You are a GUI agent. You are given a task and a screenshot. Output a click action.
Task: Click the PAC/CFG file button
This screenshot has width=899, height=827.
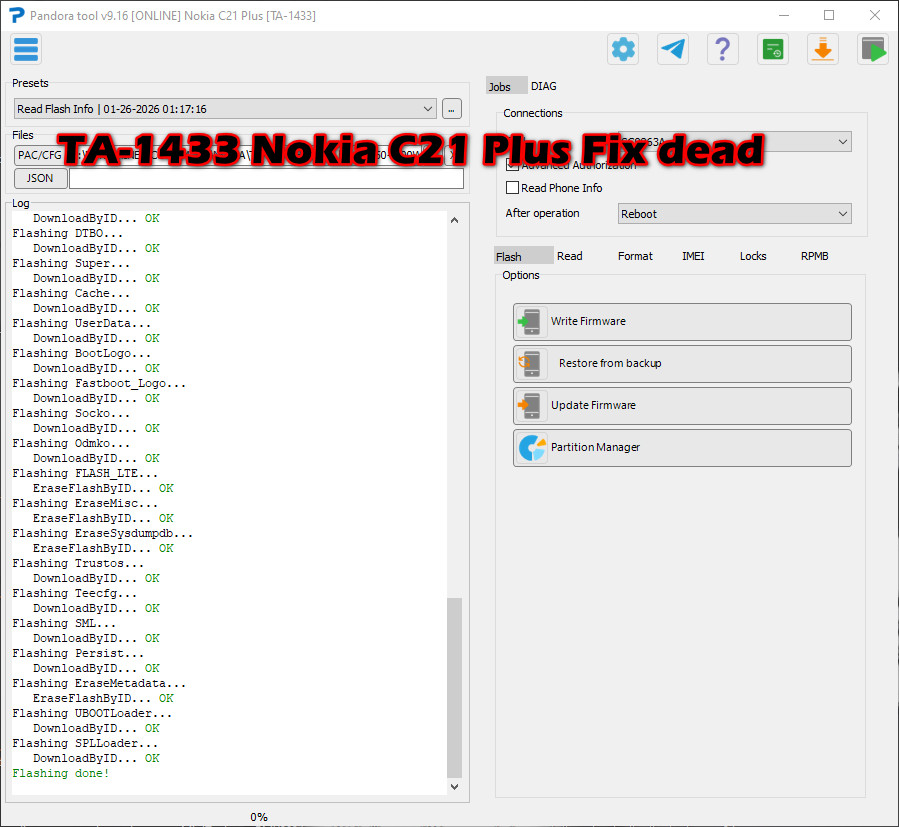pos(39,155)
